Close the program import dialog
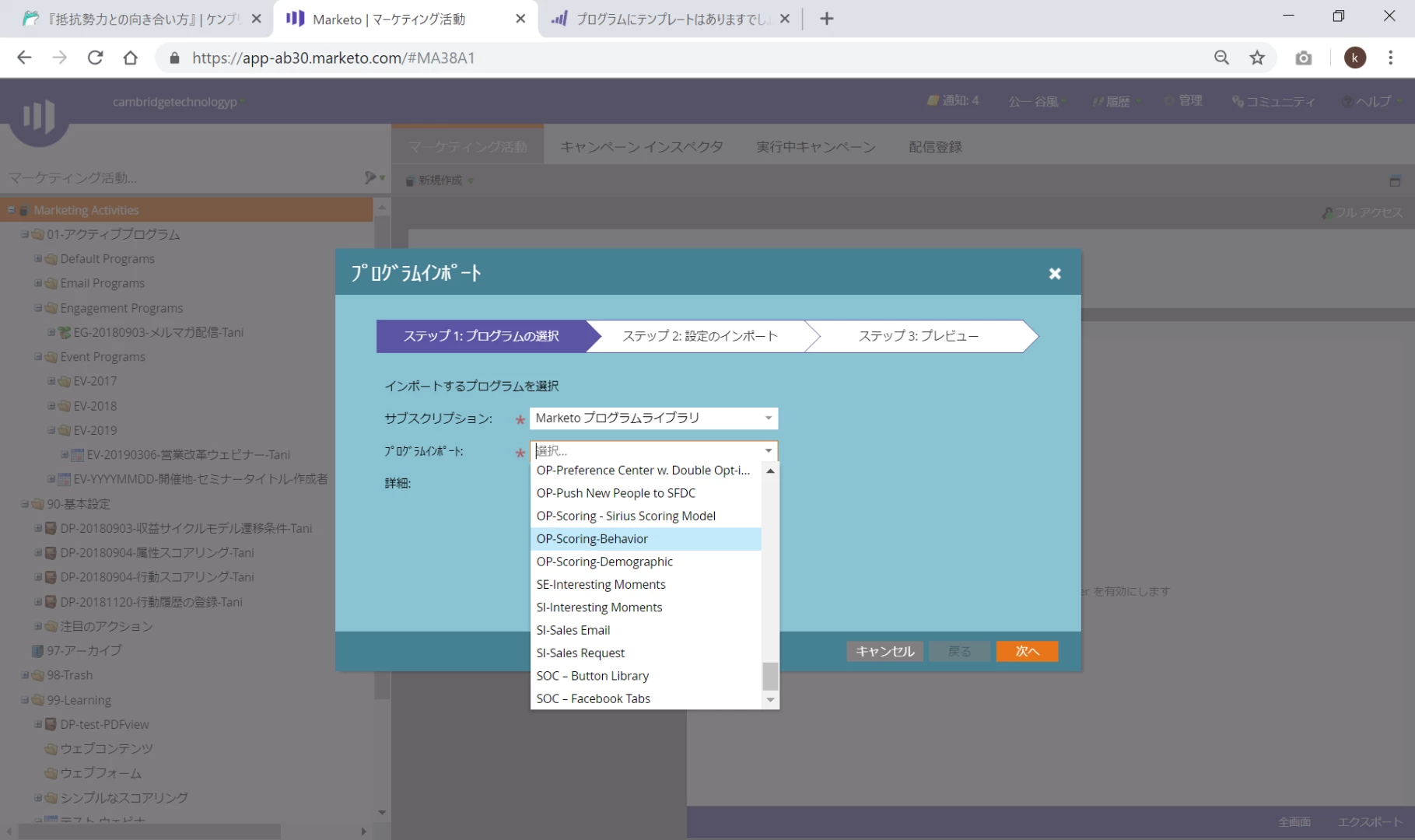 [1054, 274]
